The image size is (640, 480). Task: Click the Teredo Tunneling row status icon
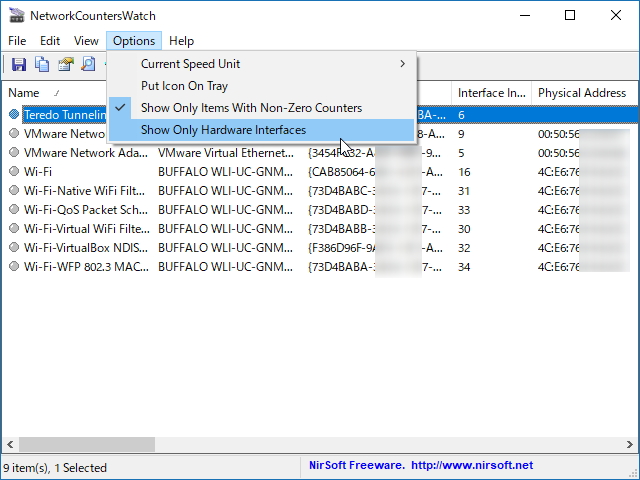tap(14, 115)
